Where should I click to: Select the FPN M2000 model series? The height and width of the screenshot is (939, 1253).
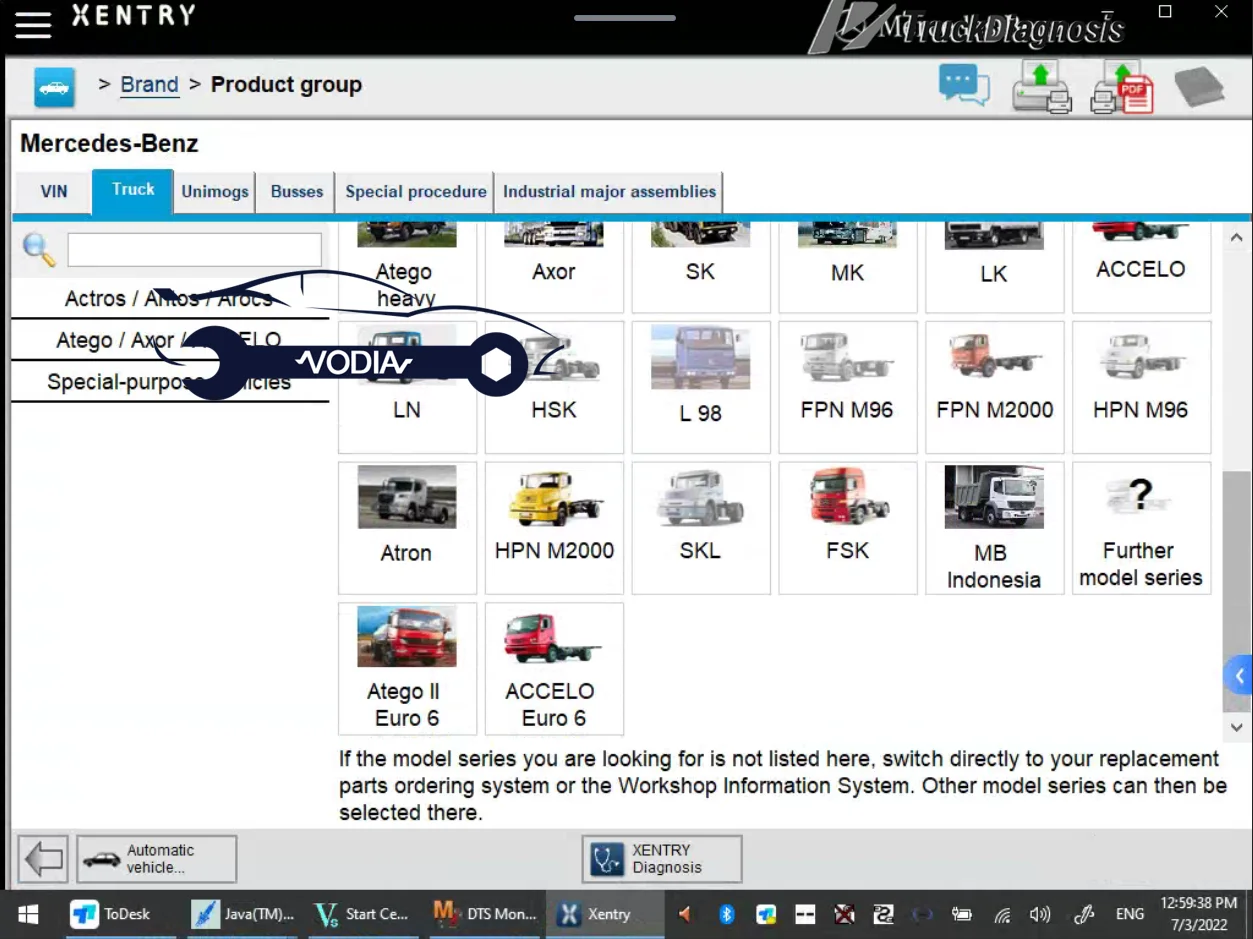(994, 387)
